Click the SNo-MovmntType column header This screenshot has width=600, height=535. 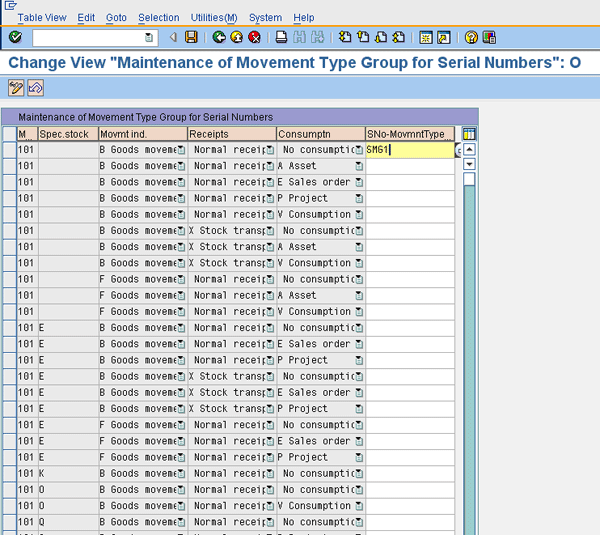point(409,134)
